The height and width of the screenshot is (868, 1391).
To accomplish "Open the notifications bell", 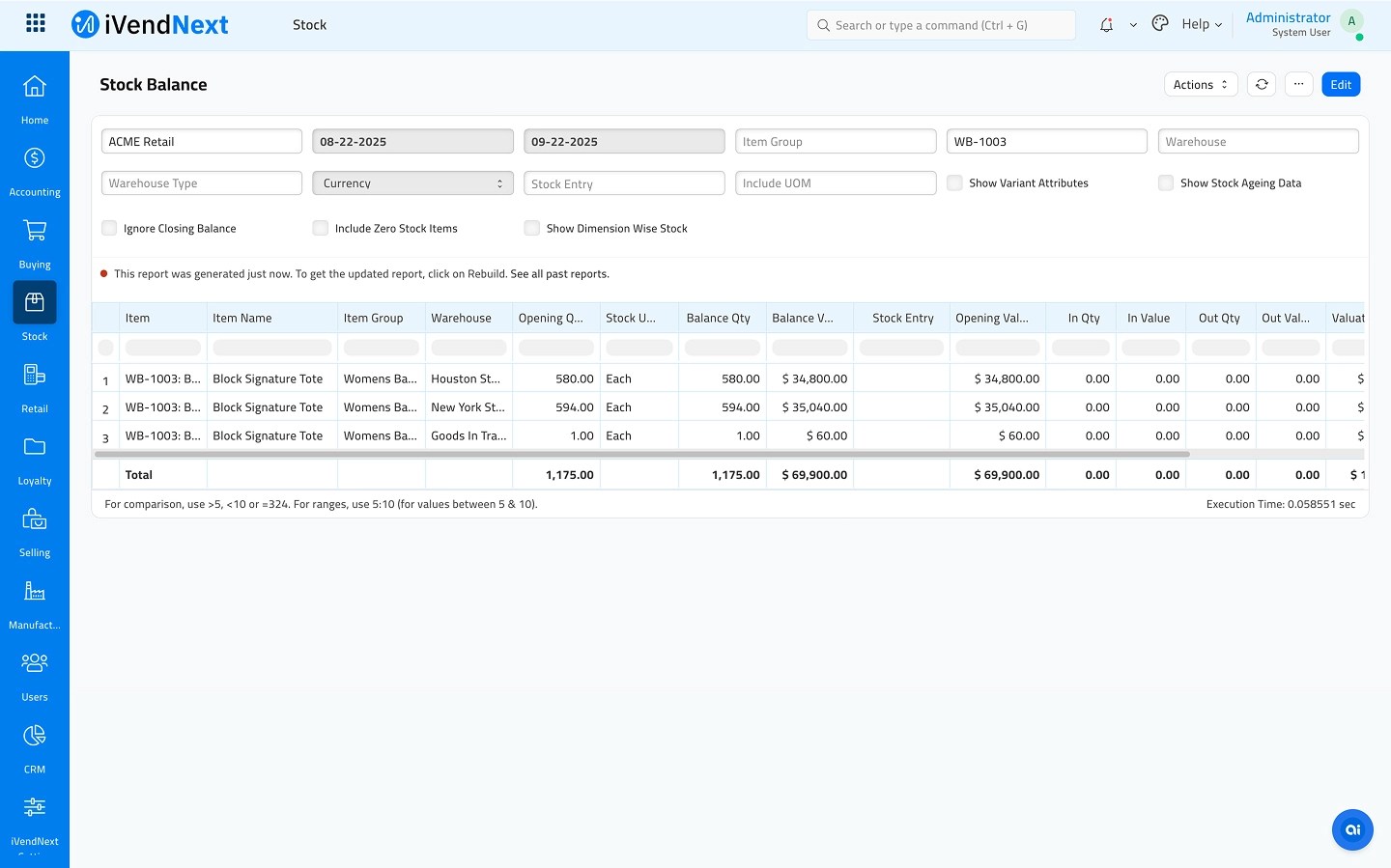I will [x=1107, y=25].
